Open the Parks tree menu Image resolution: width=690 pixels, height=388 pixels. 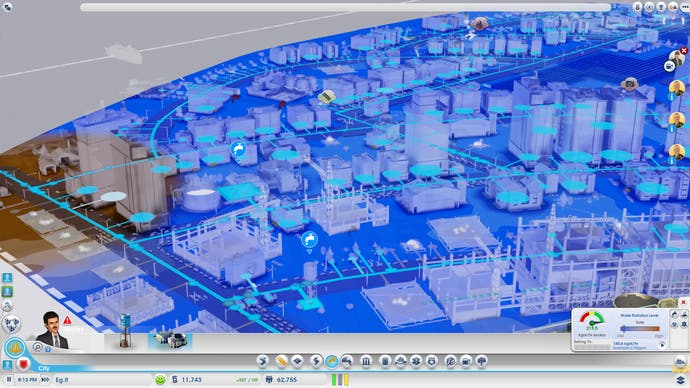click(482, 361)
